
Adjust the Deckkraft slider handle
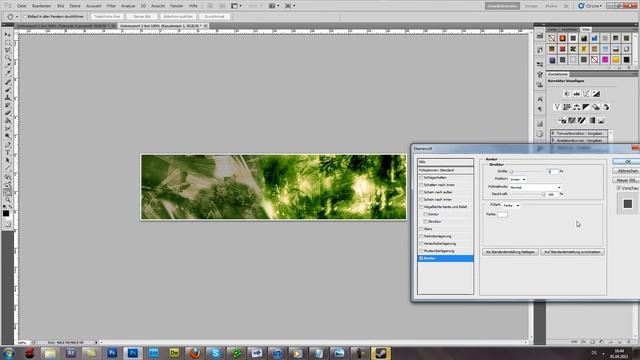click(x=543, y=195)
